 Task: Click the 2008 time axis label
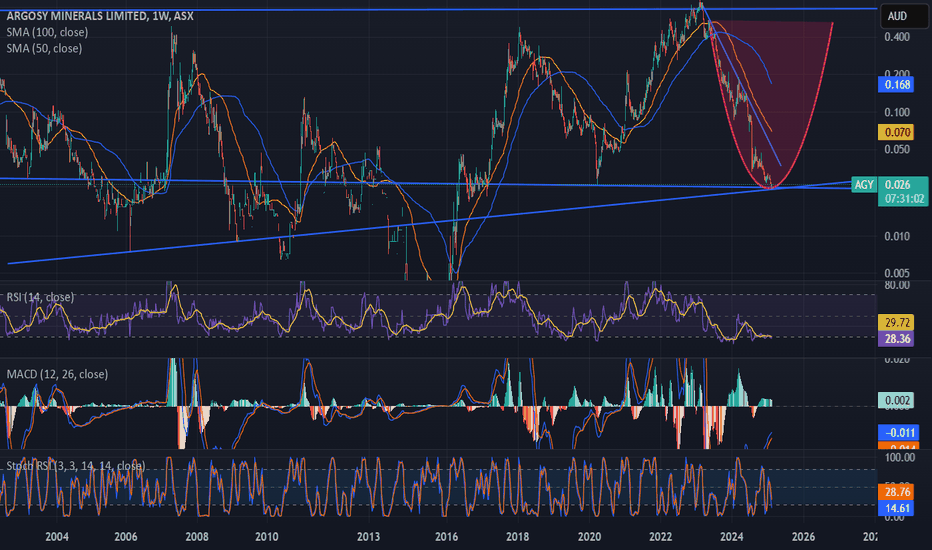[x=197, y=536]
